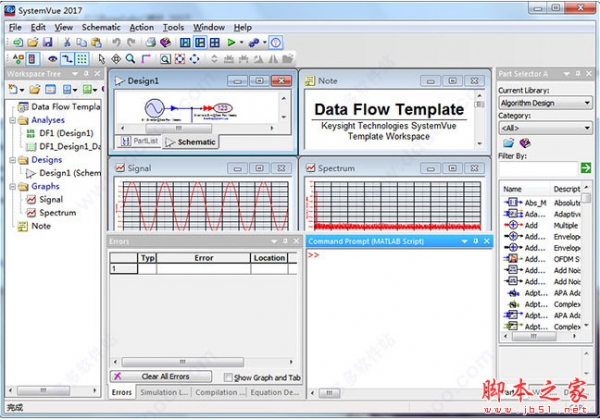The width and height of the screenshot is (600, 420).
Task: Switch to the PartList tab
Action: [139, 141]
